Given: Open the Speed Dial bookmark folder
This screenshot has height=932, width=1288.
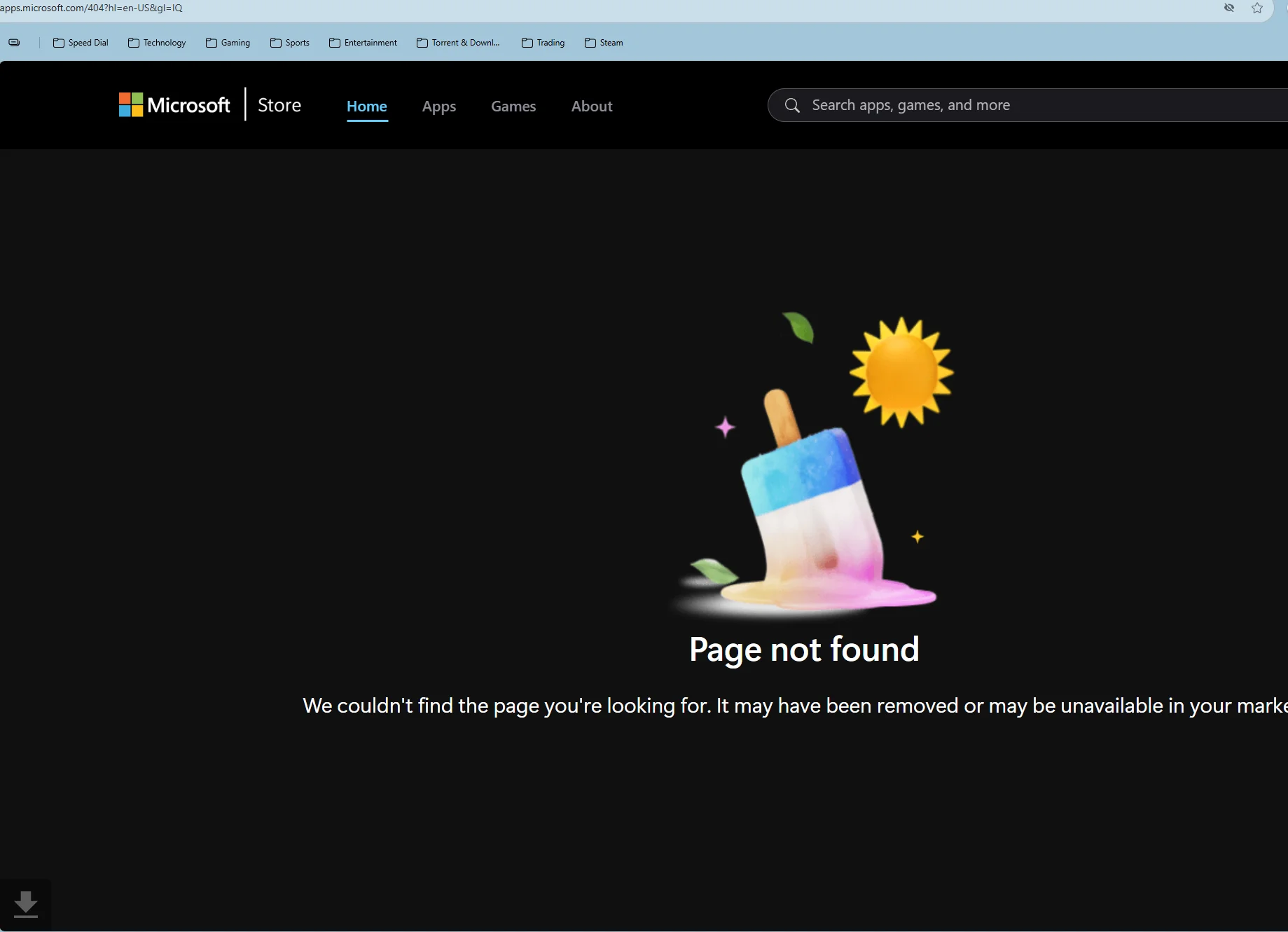Looking at the screenshot, I should tap(81, 43).
